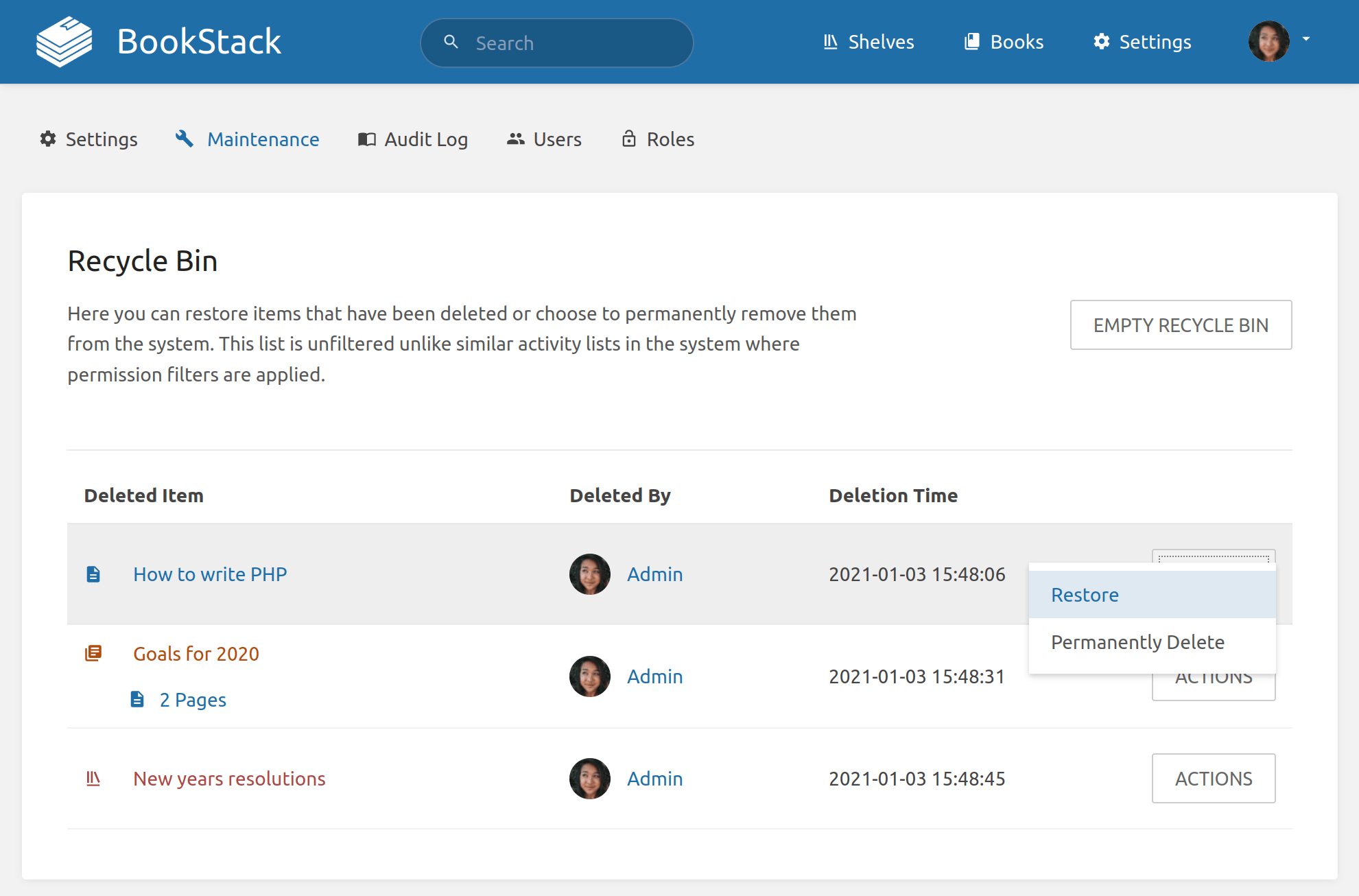
Task: Click the gear icon in the Settings tab
Action: click(x=48, y=139)
